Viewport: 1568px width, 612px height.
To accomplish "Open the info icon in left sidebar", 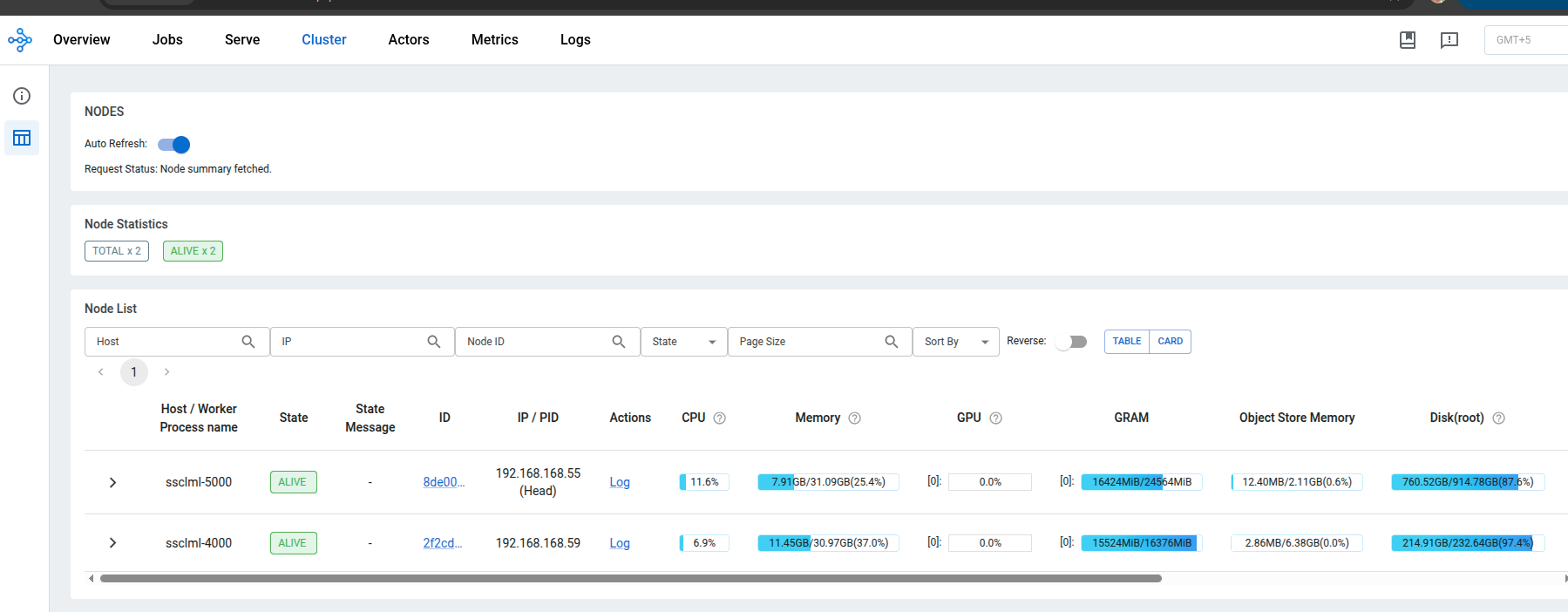I will 22,96.
